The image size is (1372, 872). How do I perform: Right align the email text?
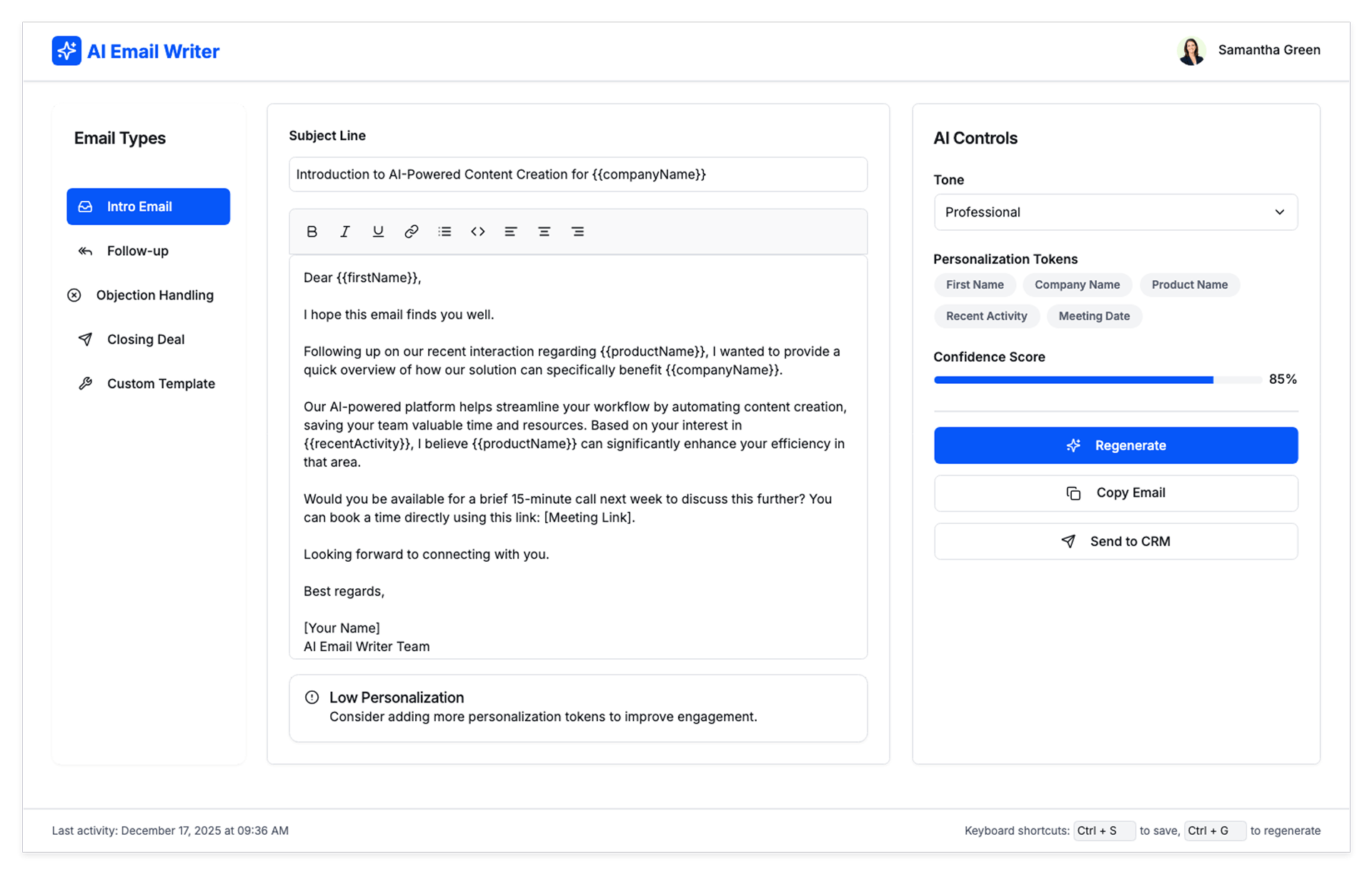pos(577,232)
